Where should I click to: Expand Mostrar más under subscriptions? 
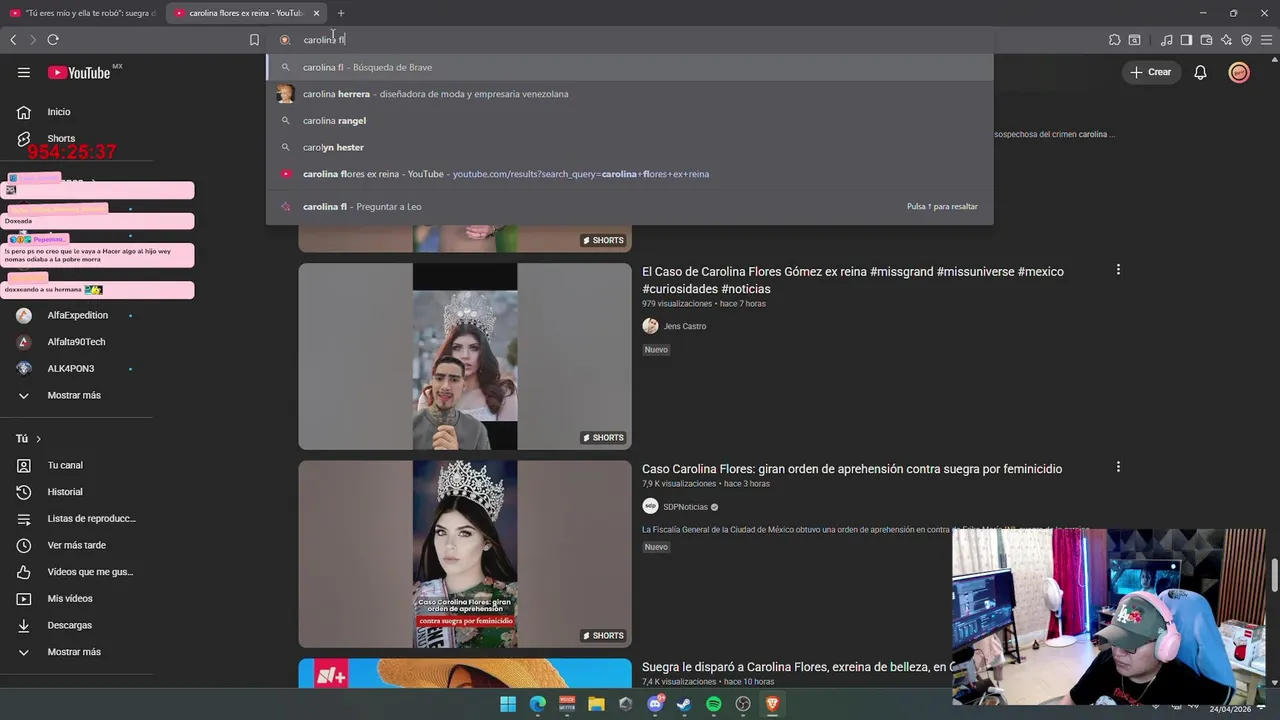pyautogui.click(x=74, y=395)
